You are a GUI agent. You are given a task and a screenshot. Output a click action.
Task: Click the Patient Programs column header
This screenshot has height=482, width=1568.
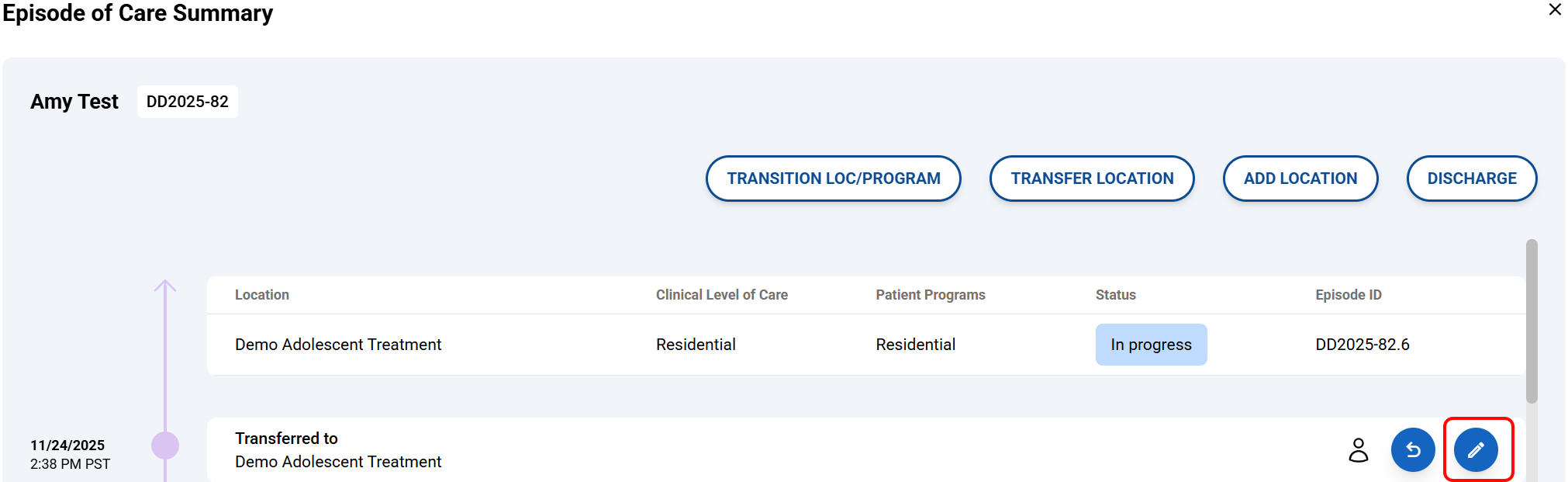coord(930,295)
